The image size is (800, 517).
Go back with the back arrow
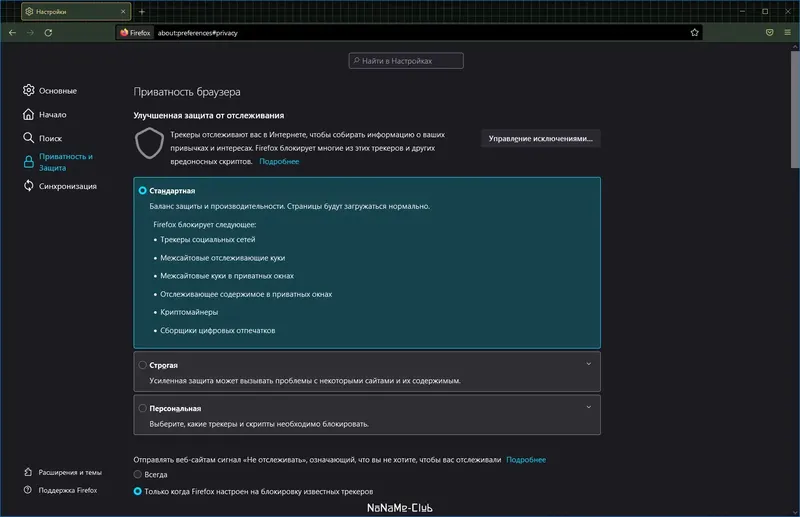tap(13, 33)
